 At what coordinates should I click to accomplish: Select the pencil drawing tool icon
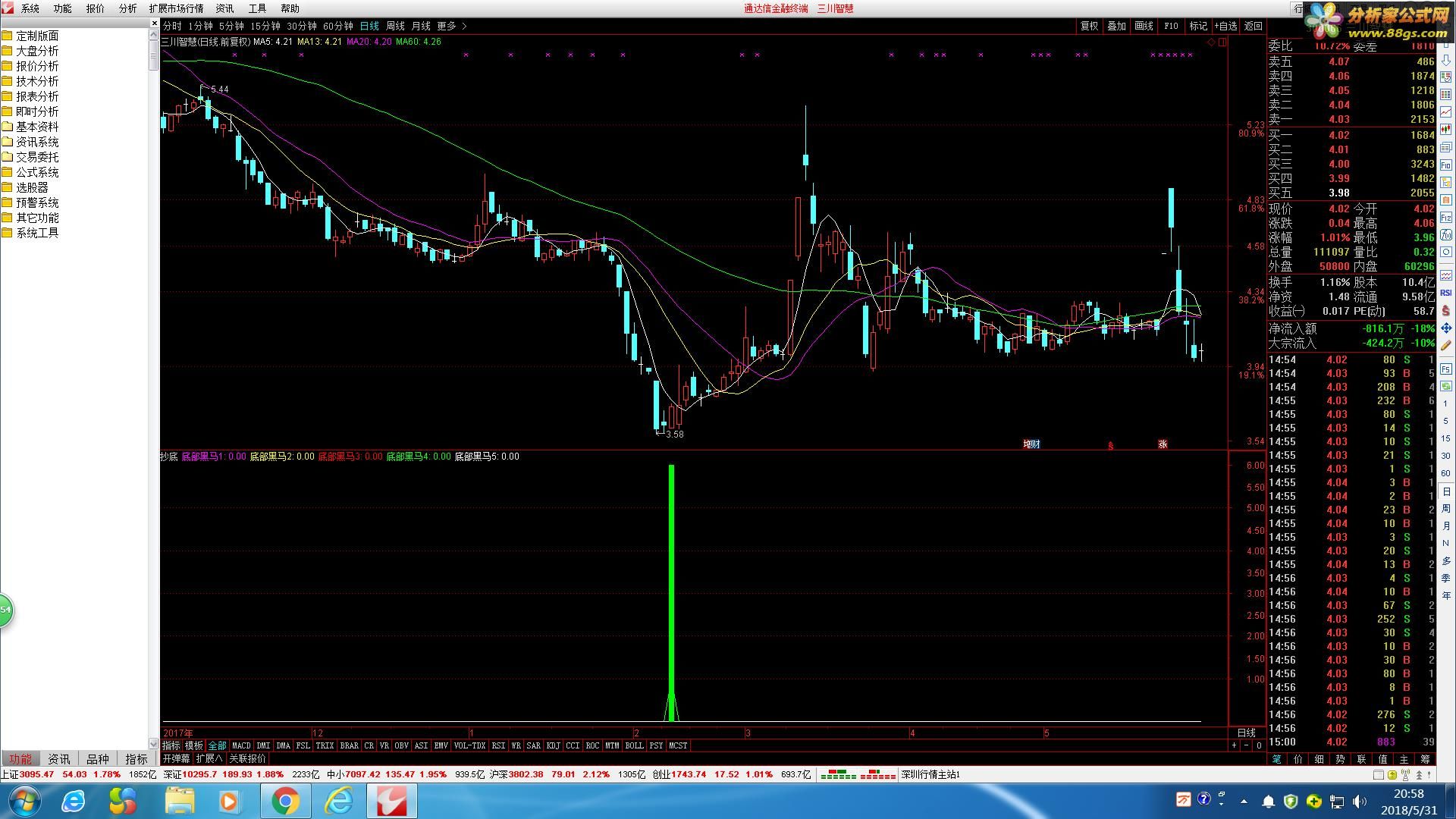click(x=1446, y=346)
